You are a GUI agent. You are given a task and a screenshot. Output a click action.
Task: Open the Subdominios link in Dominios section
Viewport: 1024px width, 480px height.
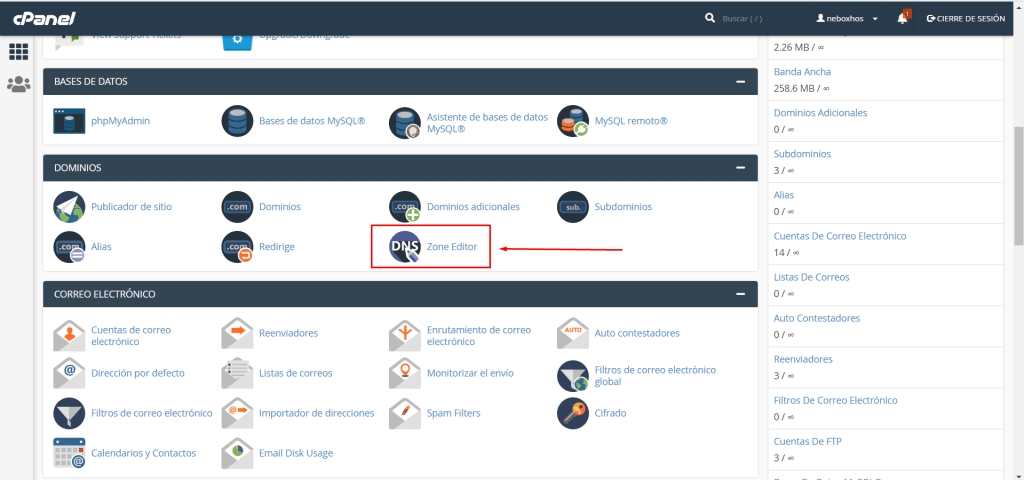point(623,207)
